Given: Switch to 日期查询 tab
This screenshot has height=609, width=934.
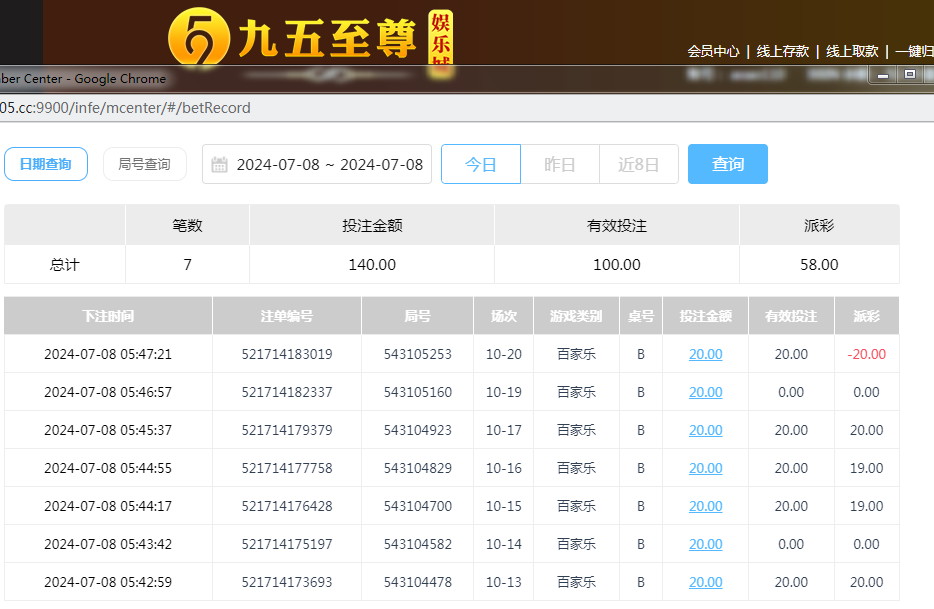Looking at the screenshot, I should tap(46, 164).
